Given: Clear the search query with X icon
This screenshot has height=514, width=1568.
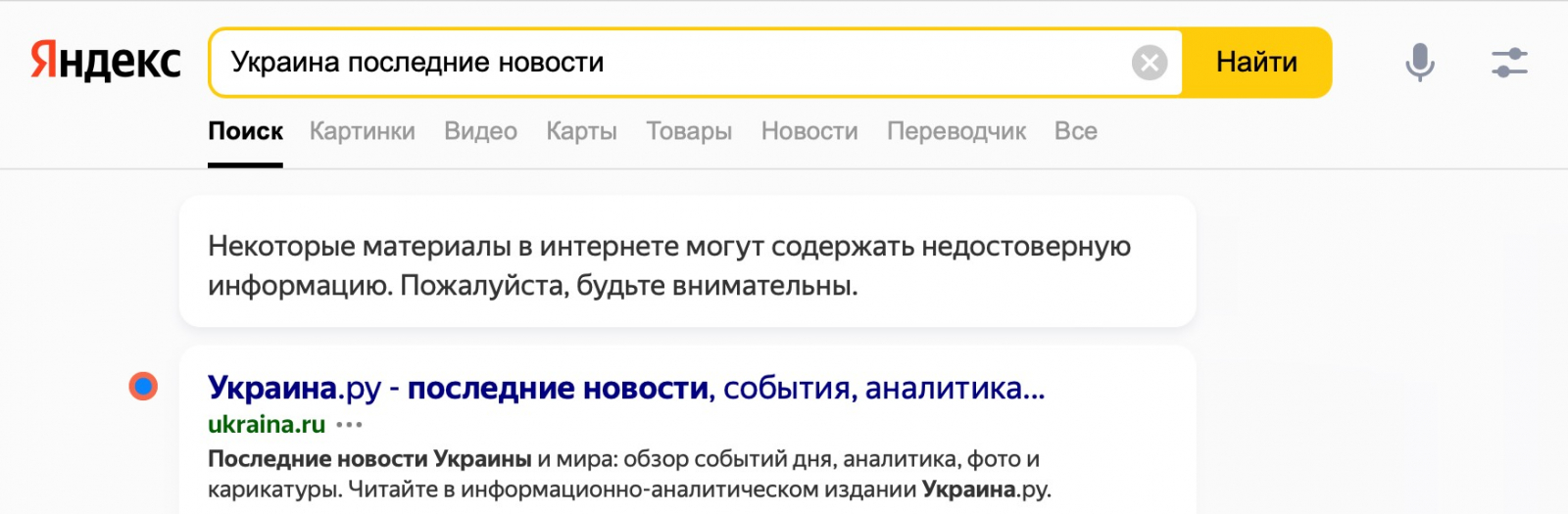Looking at the screenshot, I should click(1150, 63).
